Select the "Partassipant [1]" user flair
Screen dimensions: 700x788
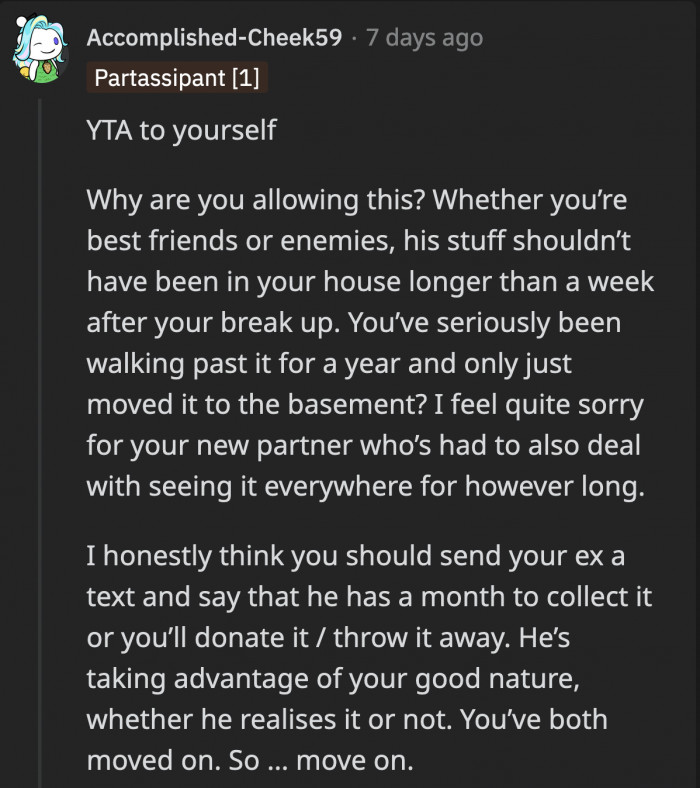[176, 78]
